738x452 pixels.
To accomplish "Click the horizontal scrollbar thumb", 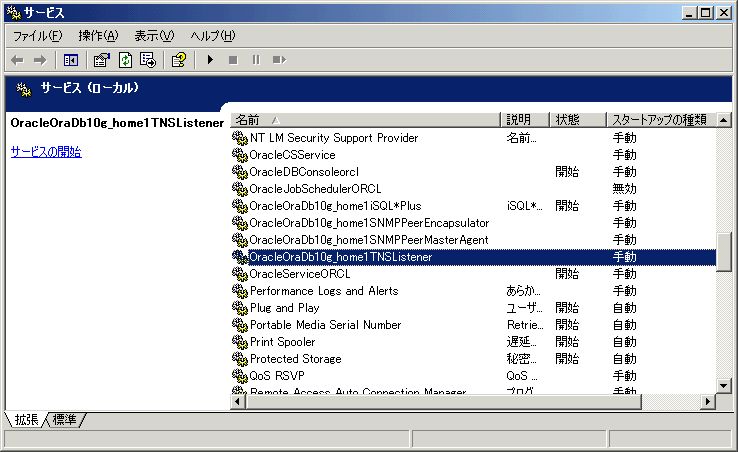I will (x=443, y=402).
